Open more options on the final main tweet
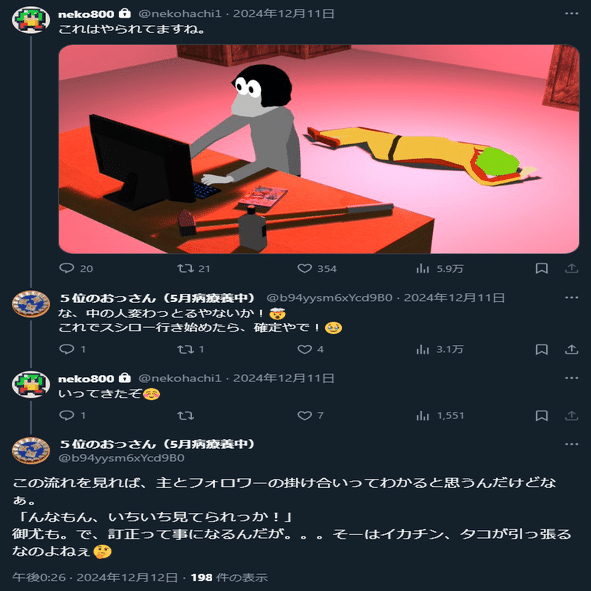591x591 pixels. click(x=571, y=444)
